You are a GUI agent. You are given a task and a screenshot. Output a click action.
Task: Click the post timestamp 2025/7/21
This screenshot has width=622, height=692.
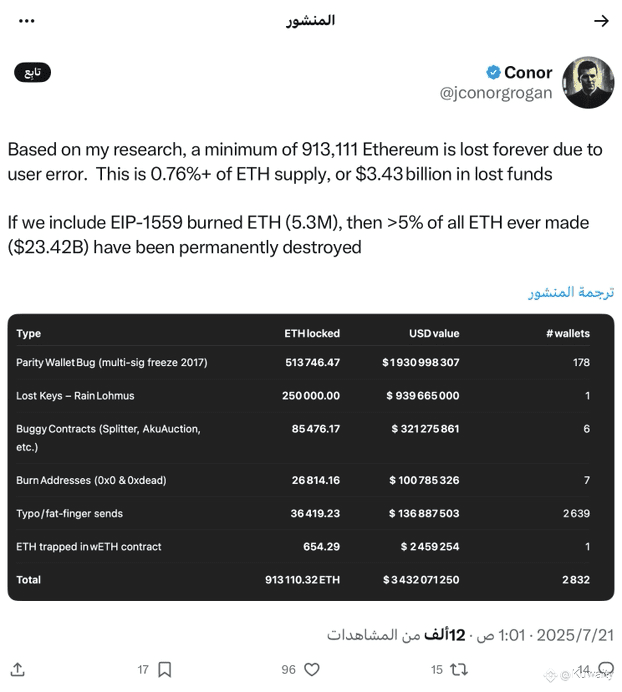point(575,635)
